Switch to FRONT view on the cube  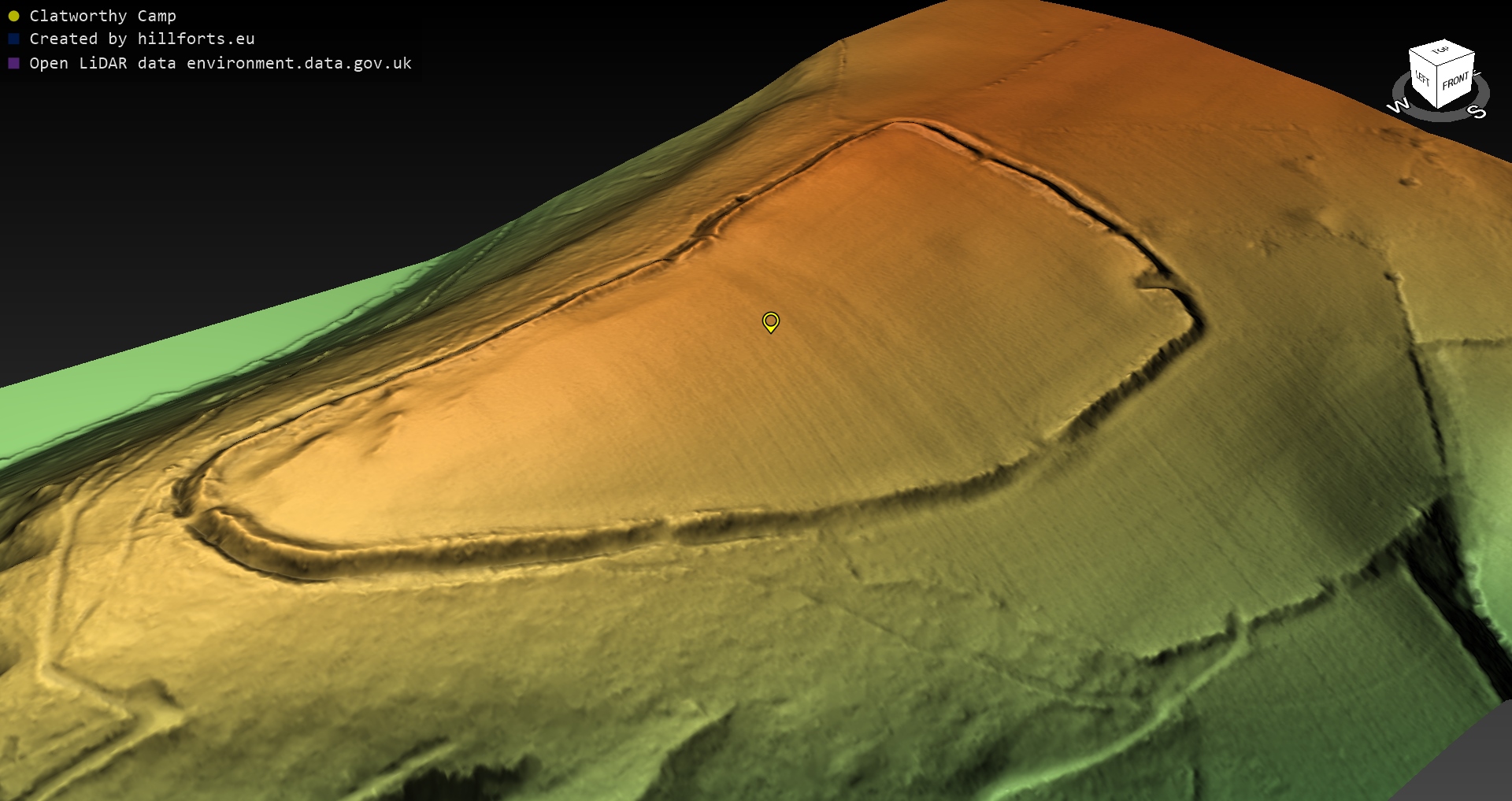(1455, 81)
